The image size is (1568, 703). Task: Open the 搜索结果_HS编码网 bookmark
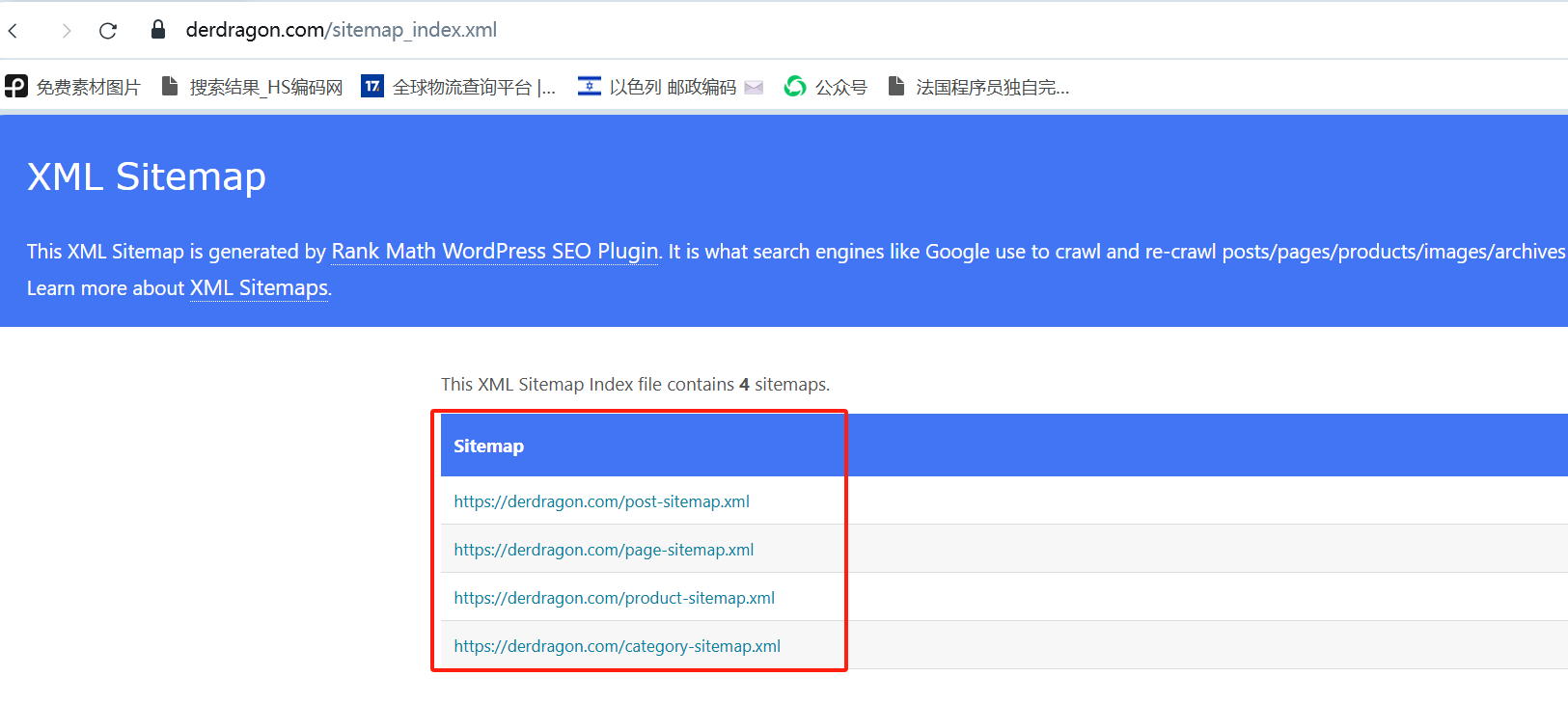(x=252, y=87)
